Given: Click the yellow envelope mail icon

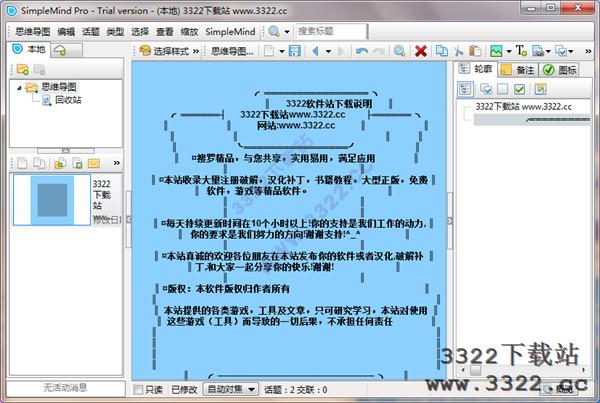Looking at the screenshot, I should click(x=94, y=163).
